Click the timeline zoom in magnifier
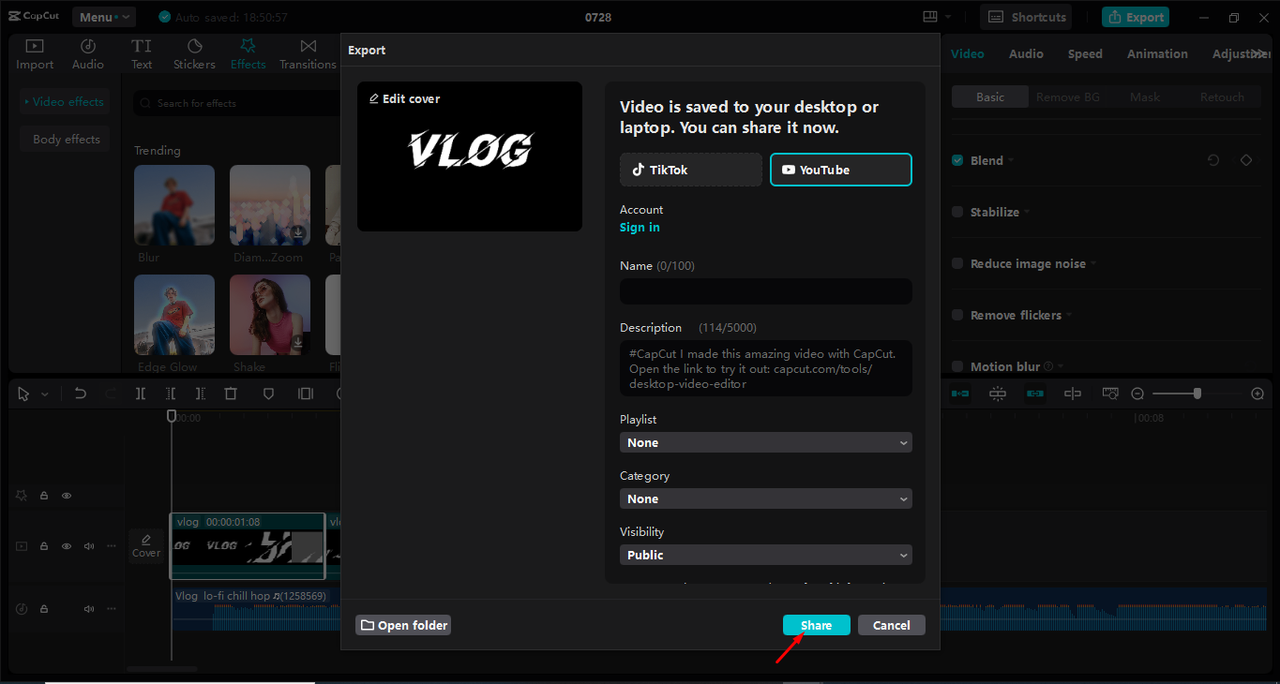Viewport: 1280px width, 684px height. point(1258,394)
